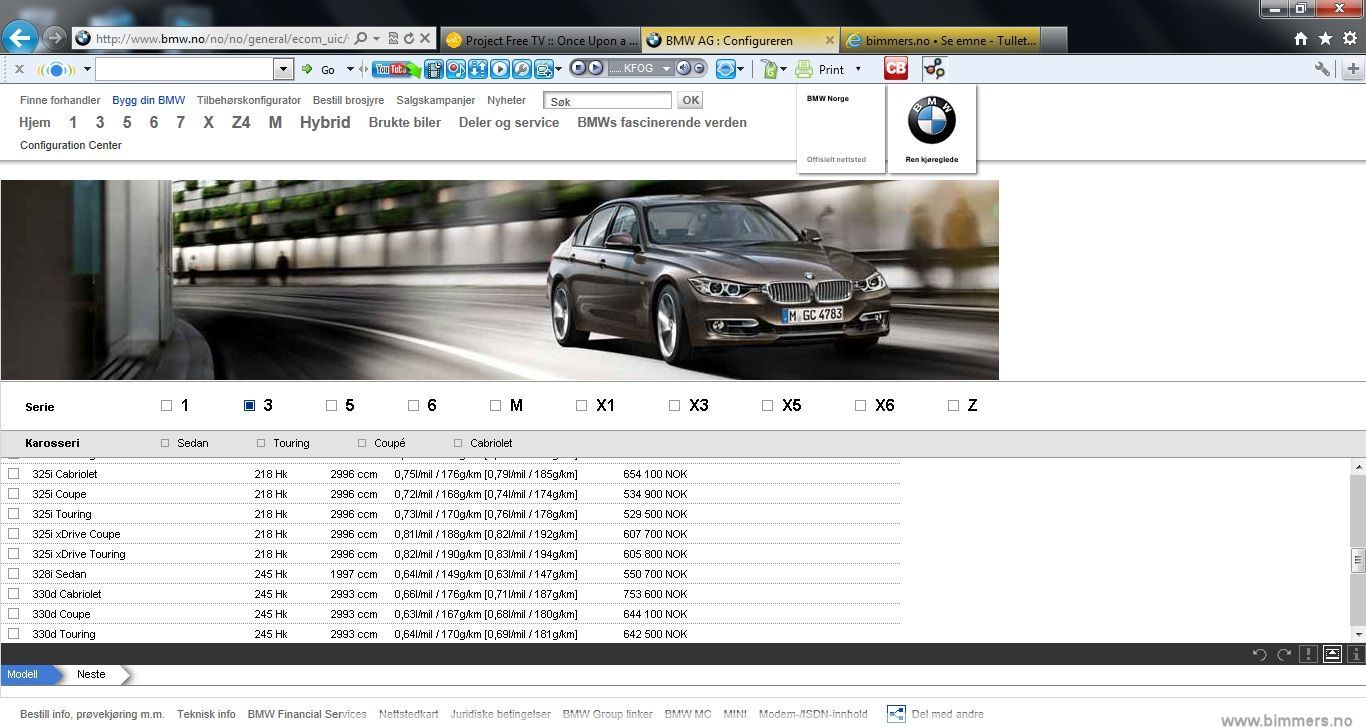The image size is (1366, 728).
Task: Click the broadcast signal toolbar icon
Action: pos(56,70)
